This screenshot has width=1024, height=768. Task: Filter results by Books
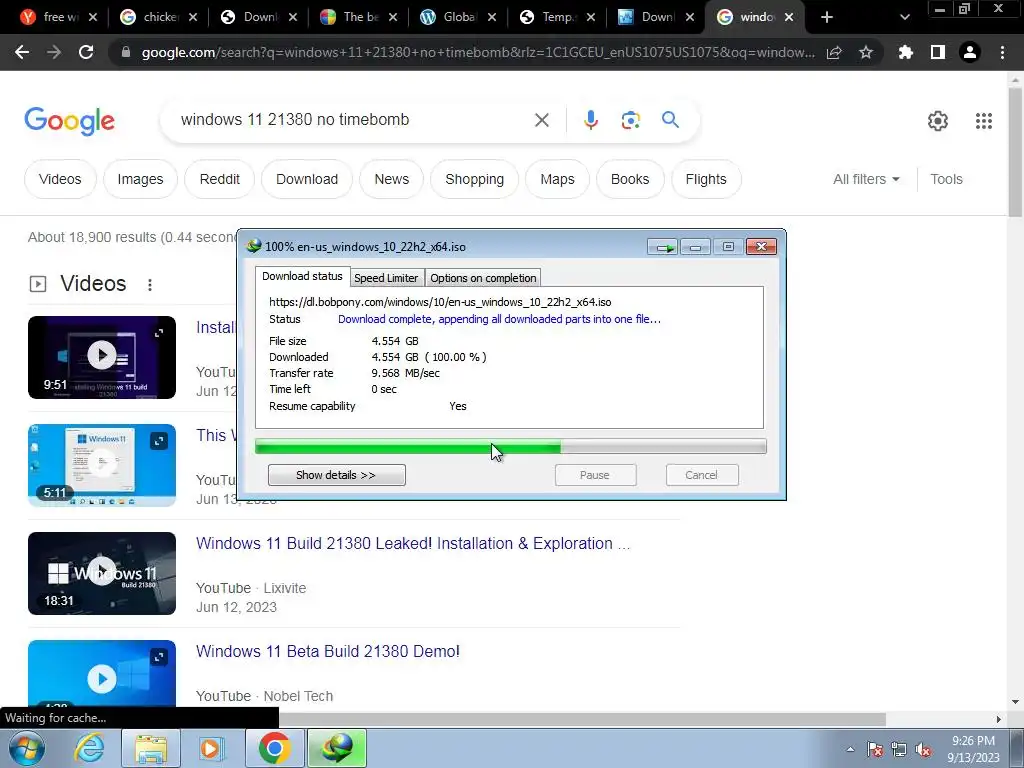(x=630, y=179)
